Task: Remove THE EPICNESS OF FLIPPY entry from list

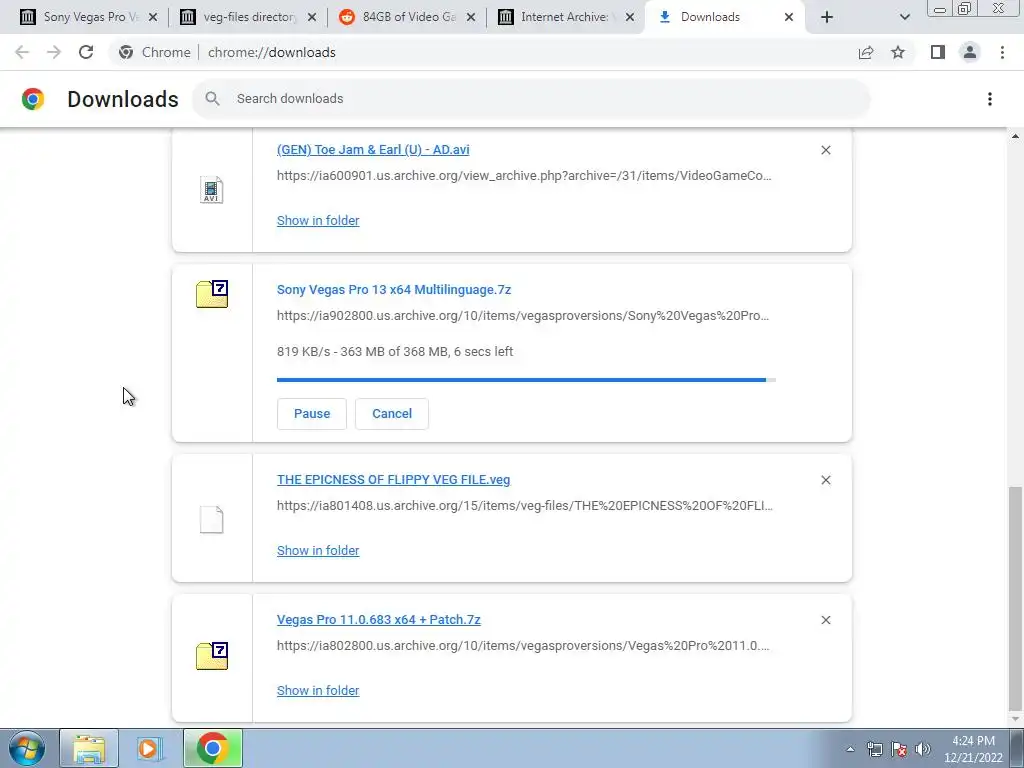Action: click(825, 480)
